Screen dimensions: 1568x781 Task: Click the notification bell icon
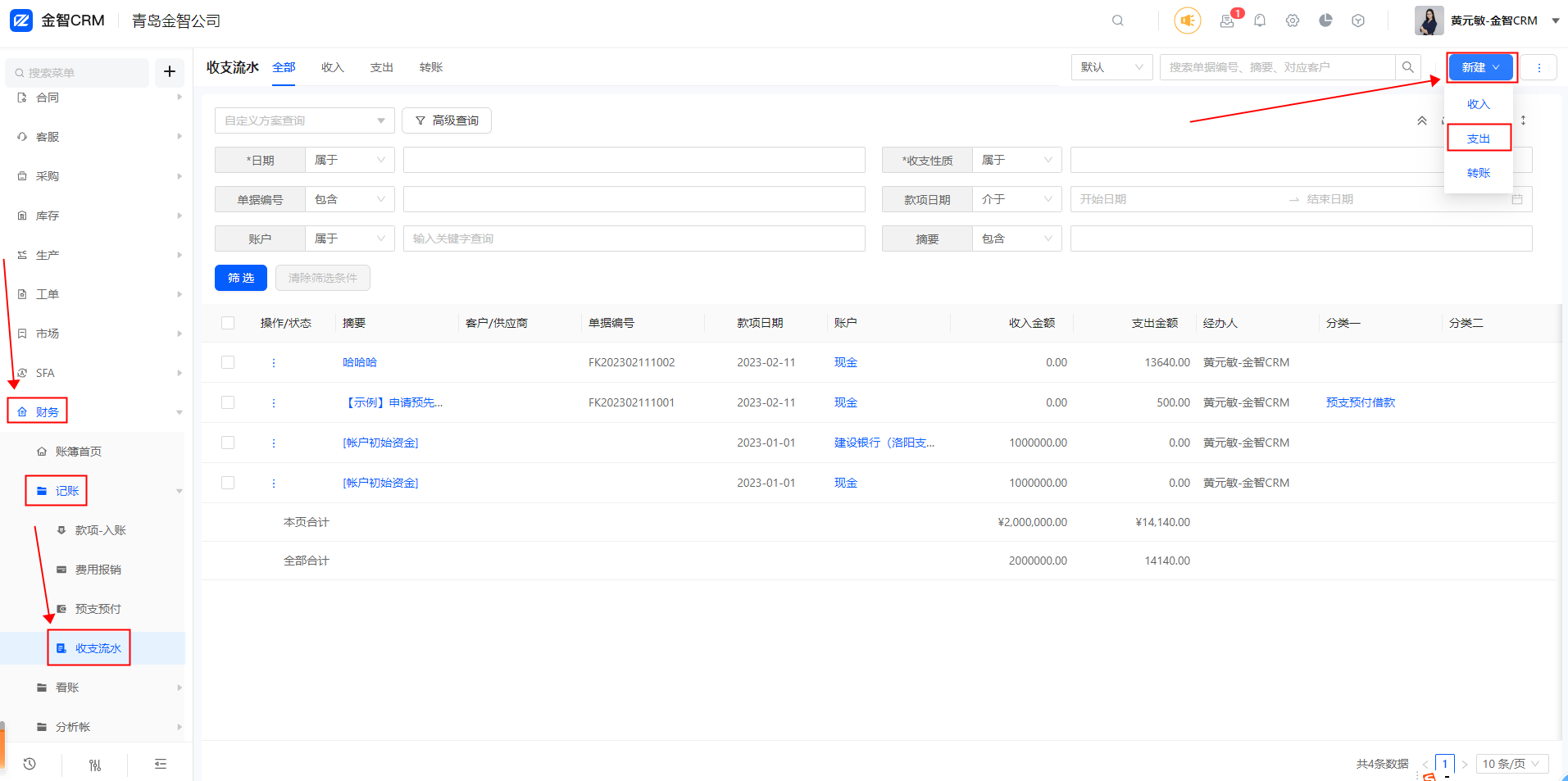click(x=1260, y=20)
